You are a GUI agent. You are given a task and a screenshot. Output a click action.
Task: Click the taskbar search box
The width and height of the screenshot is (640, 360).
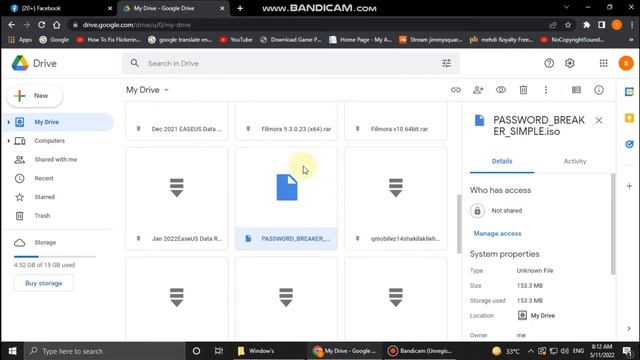105,351
